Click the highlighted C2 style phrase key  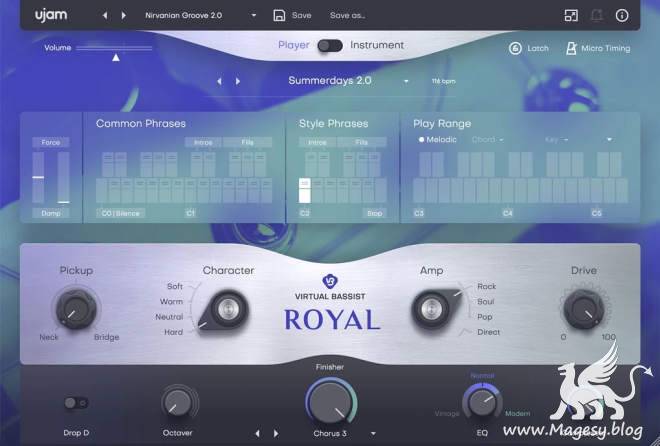pyautogui.click(x=305, y=191)
